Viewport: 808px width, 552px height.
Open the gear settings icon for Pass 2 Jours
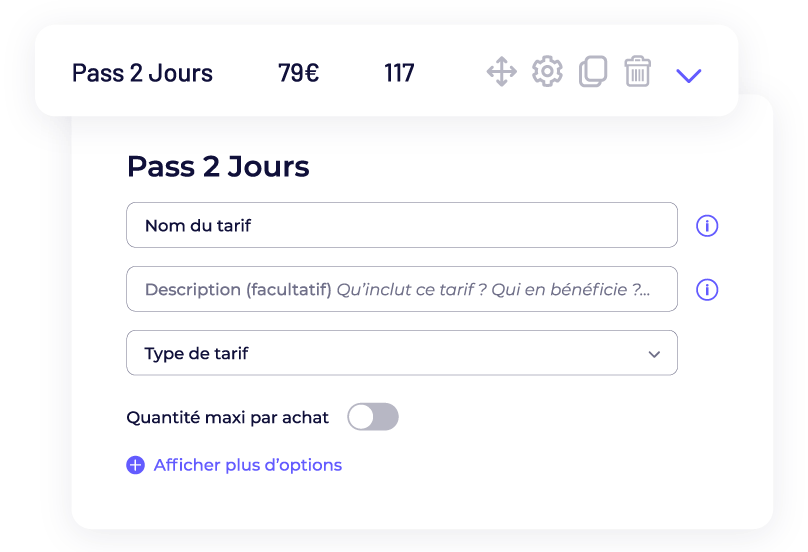point(547,71)
